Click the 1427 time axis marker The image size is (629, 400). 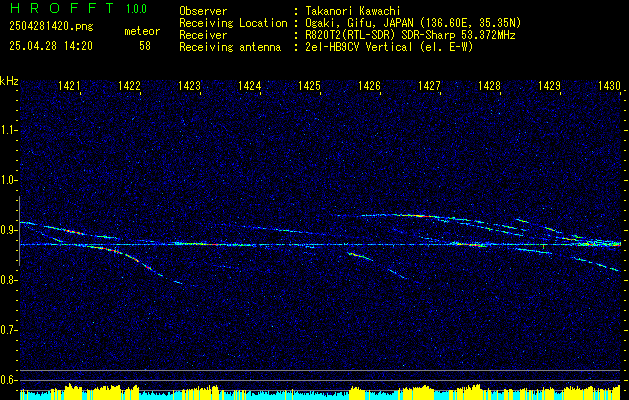tap(430, 86)
